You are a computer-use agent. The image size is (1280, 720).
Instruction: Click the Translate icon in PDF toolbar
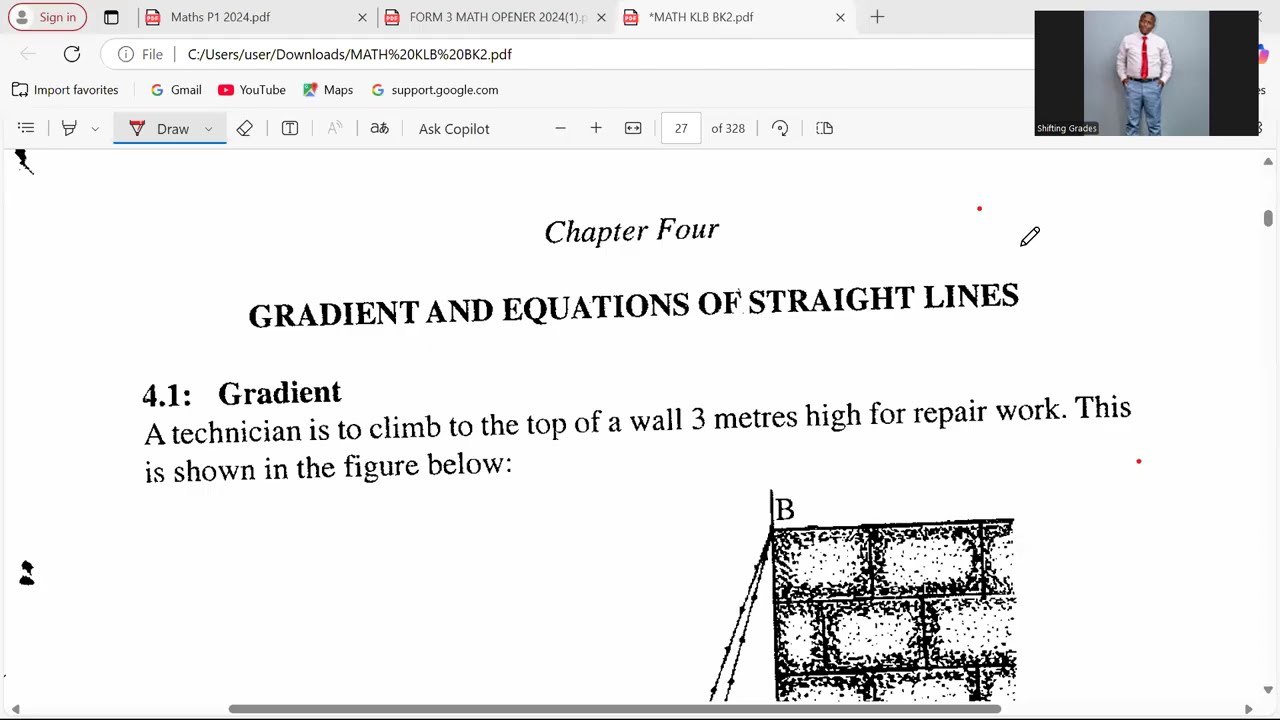tap(379, 128)
